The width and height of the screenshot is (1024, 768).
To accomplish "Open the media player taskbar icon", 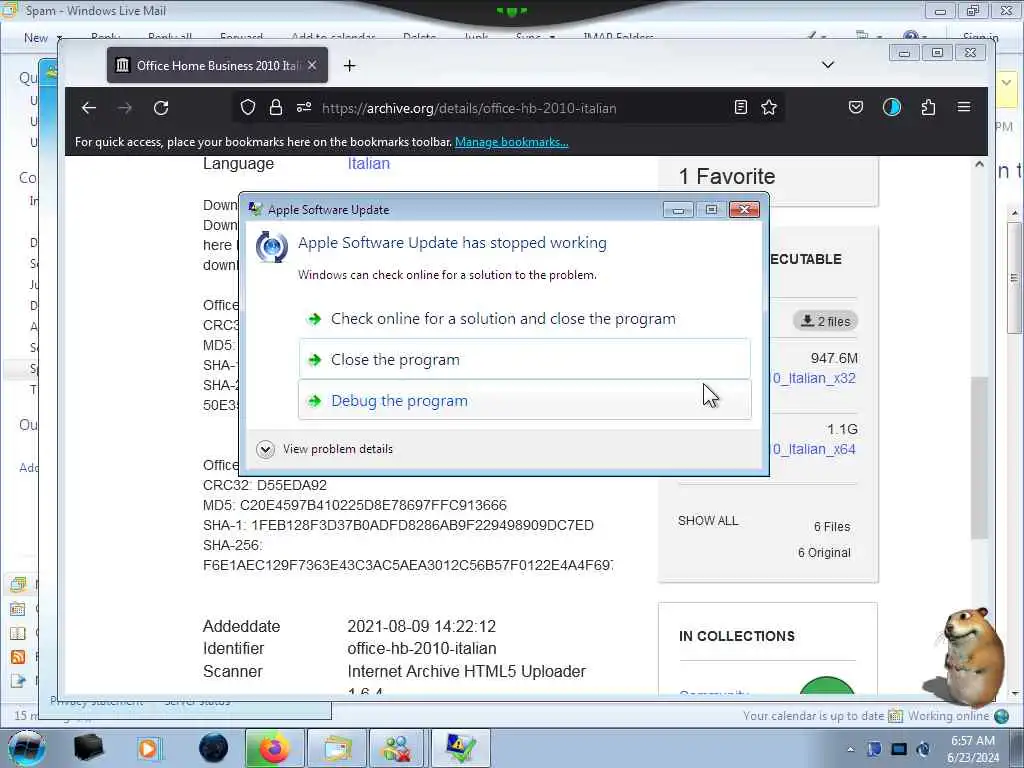I will pos(148,748).
